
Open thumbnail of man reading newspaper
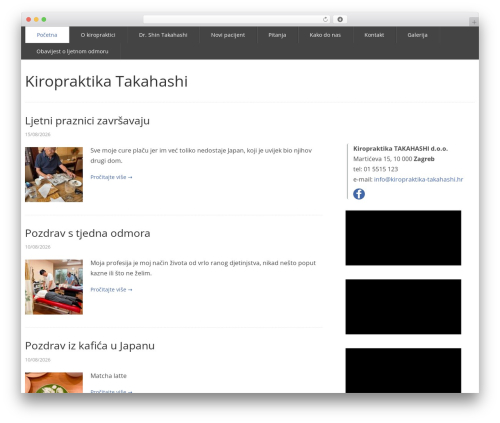(x=54, y=174)
